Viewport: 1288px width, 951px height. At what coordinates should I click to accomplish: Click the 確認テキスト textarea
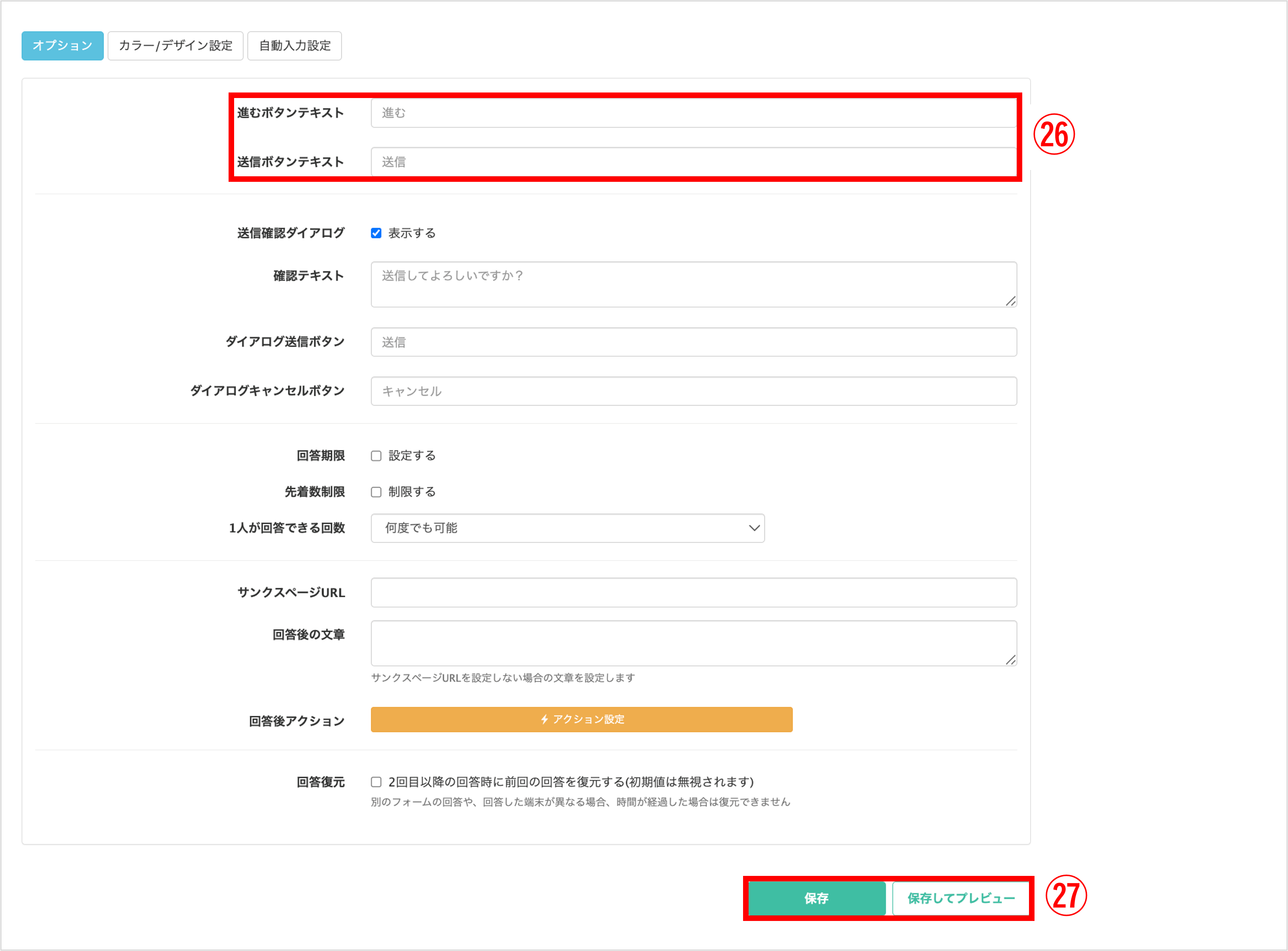click(x=693, y=284)
